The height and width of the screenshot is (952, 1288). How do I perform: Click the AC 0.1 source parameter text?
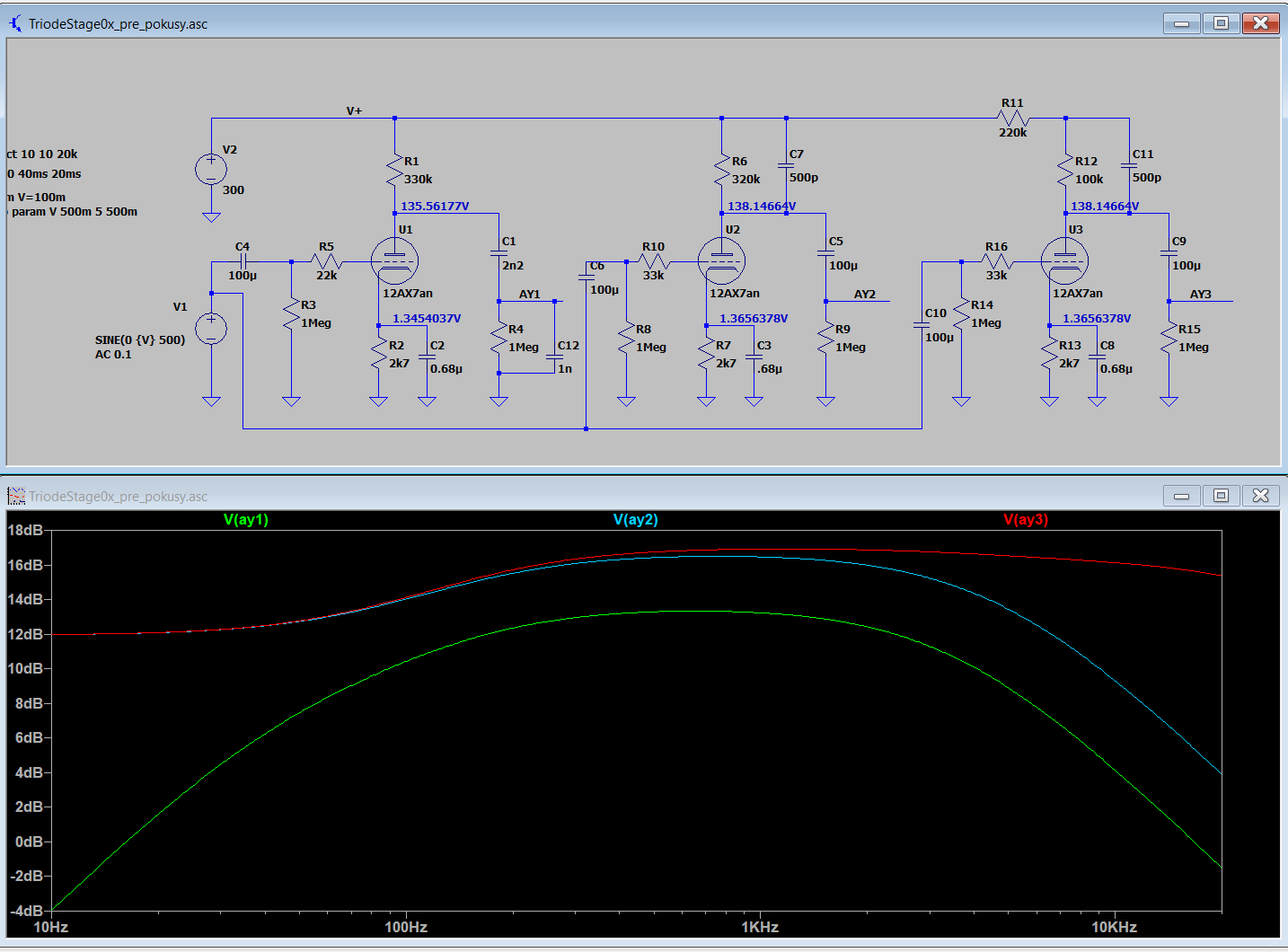(113, 355)
